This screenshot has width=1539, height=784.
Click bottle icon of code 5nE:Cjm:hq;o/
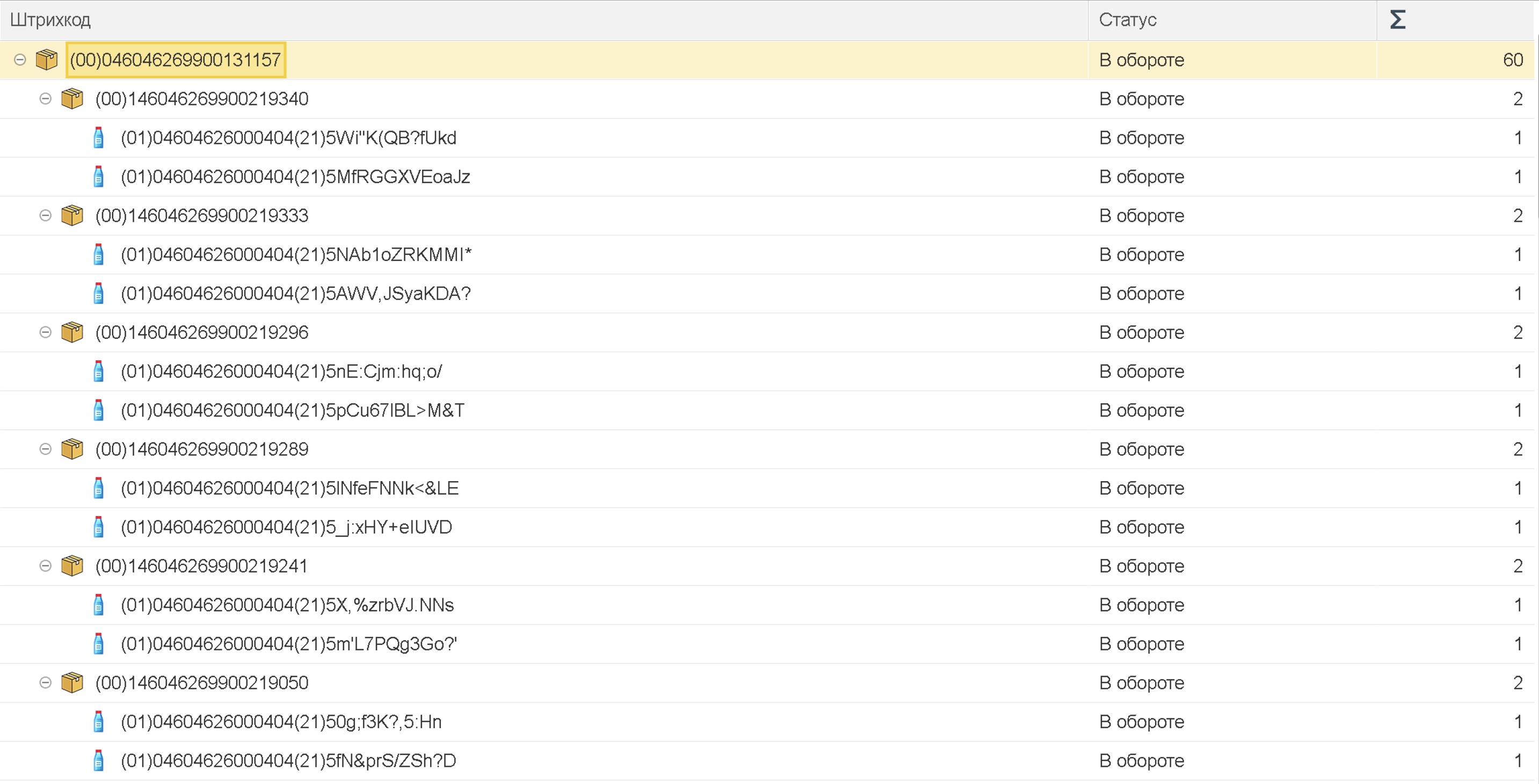[x=99, y=371]
